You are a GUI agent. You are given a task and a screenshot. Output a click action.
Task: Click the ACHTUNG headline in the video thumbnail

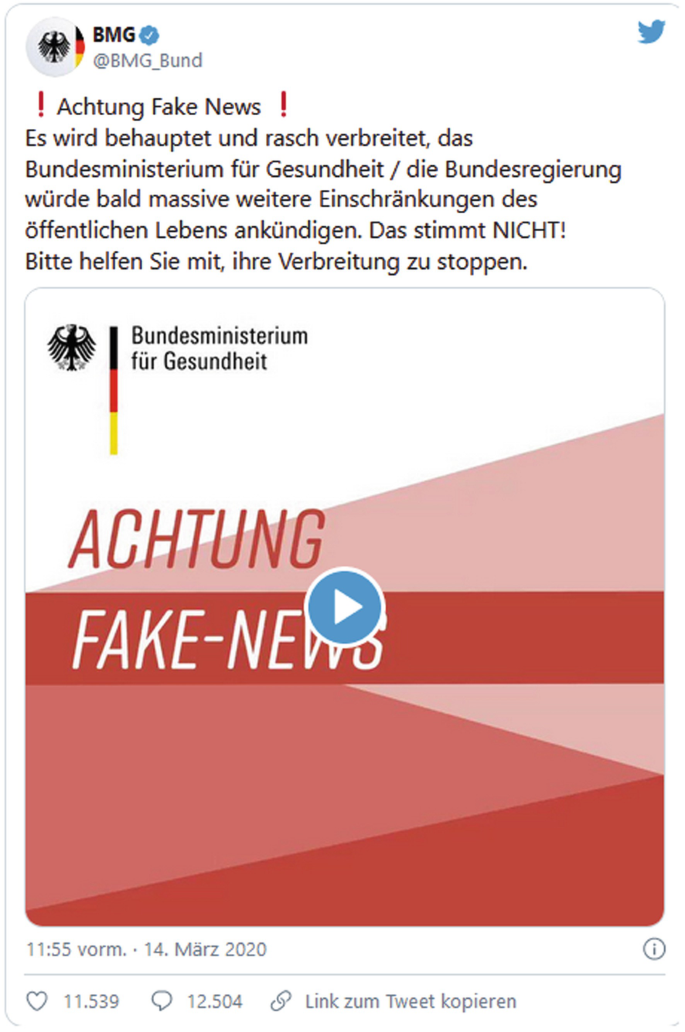click(197, 539)
